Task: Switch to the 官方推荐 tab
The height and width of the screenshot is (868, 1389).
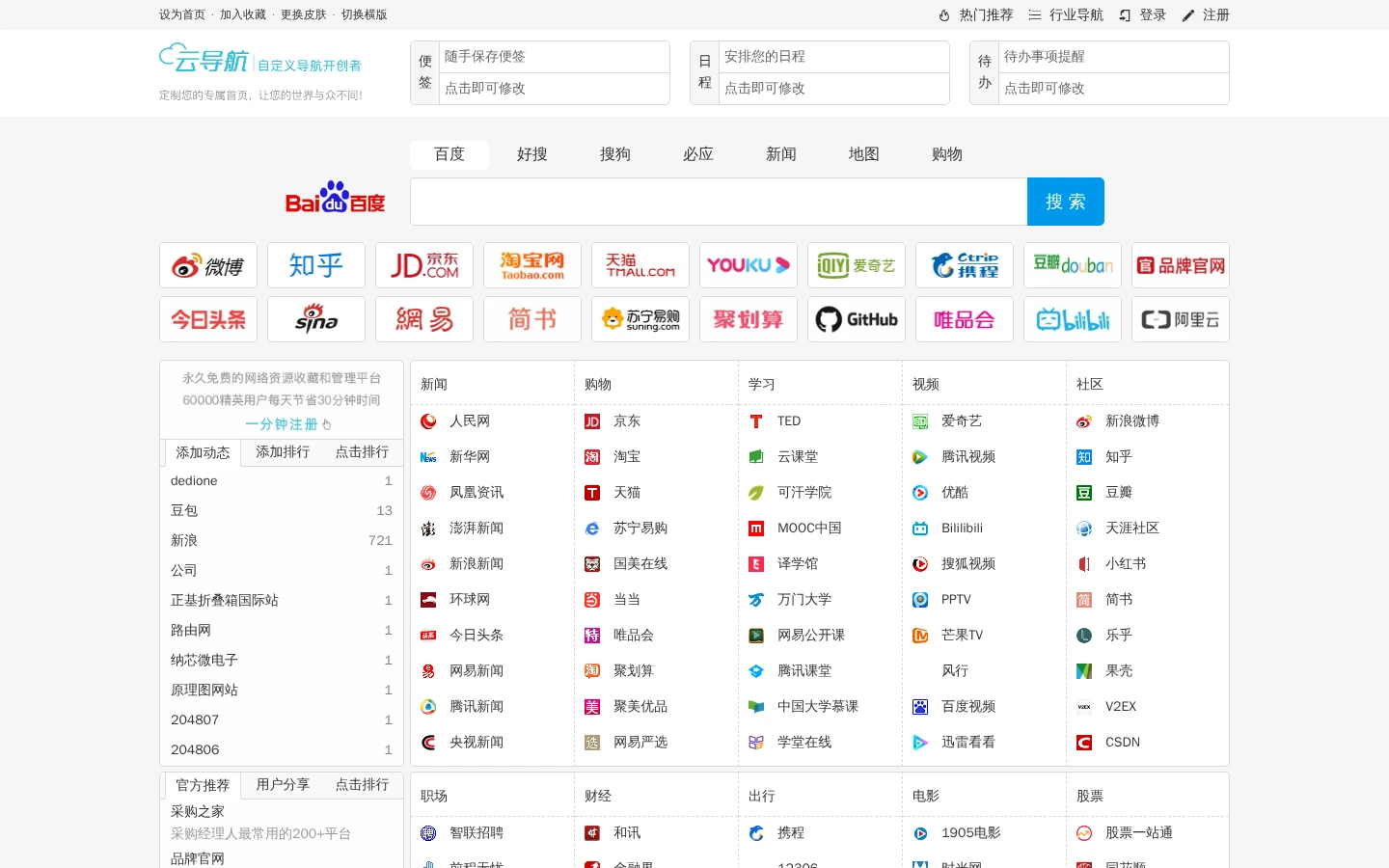Action: pos(203,785)
